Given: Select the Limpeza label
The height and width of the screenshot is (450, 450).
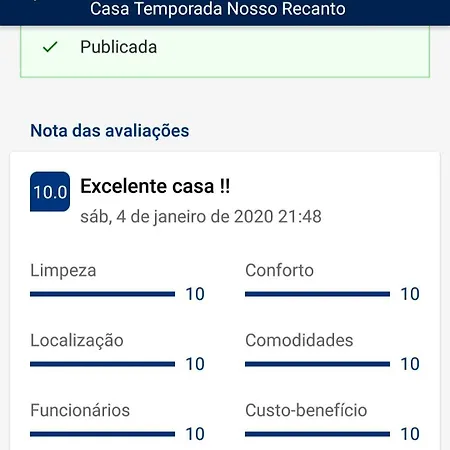Looking at the screenshot, I should coord(63,270).
